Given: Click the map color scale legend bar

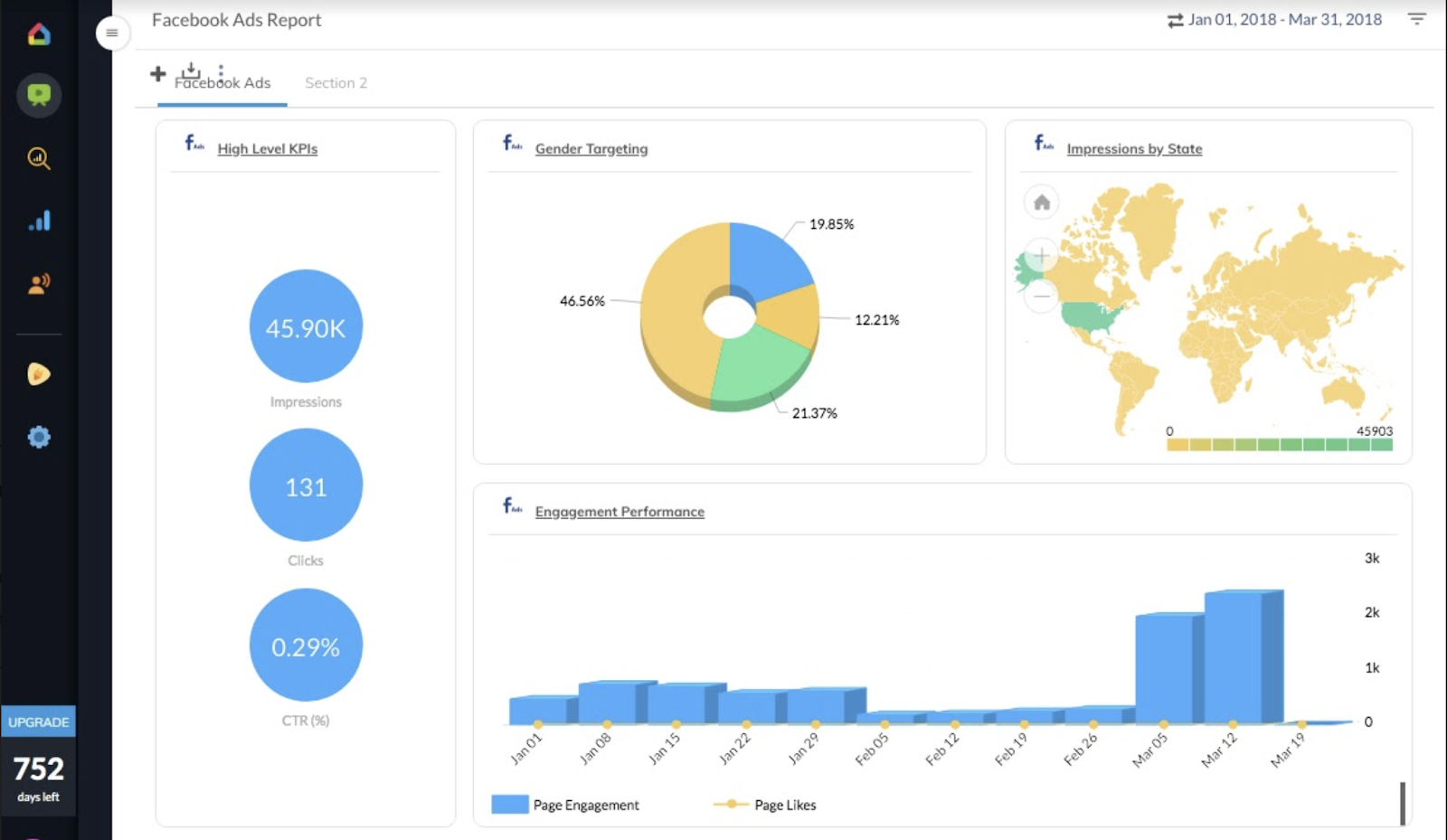Looking at the screenshot, I should tap(1280, 444).
